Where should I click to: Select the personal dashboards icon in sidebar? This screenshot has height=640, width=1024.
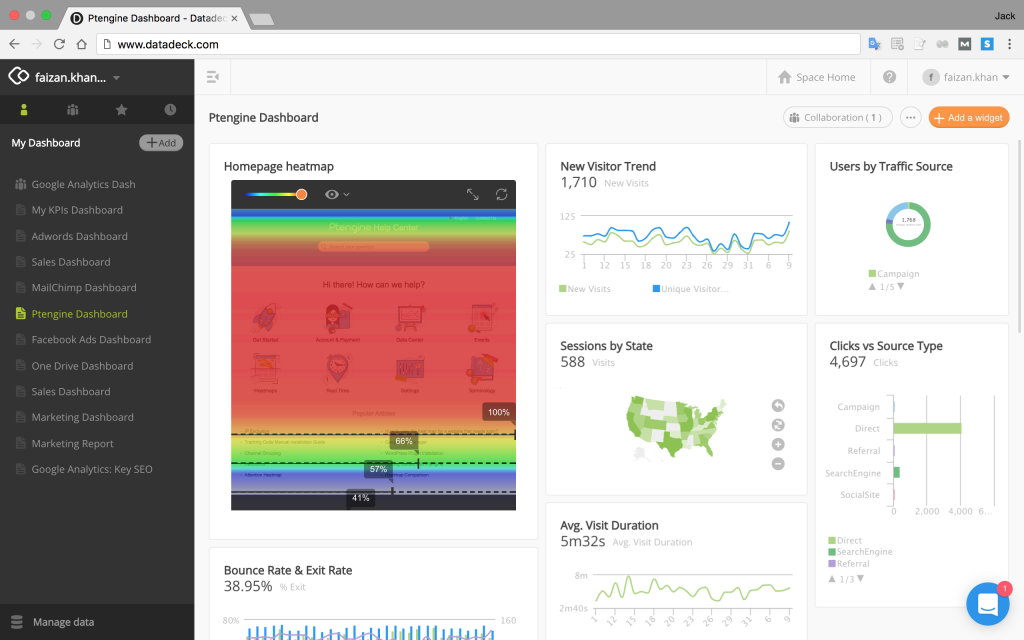click(23, 110)
